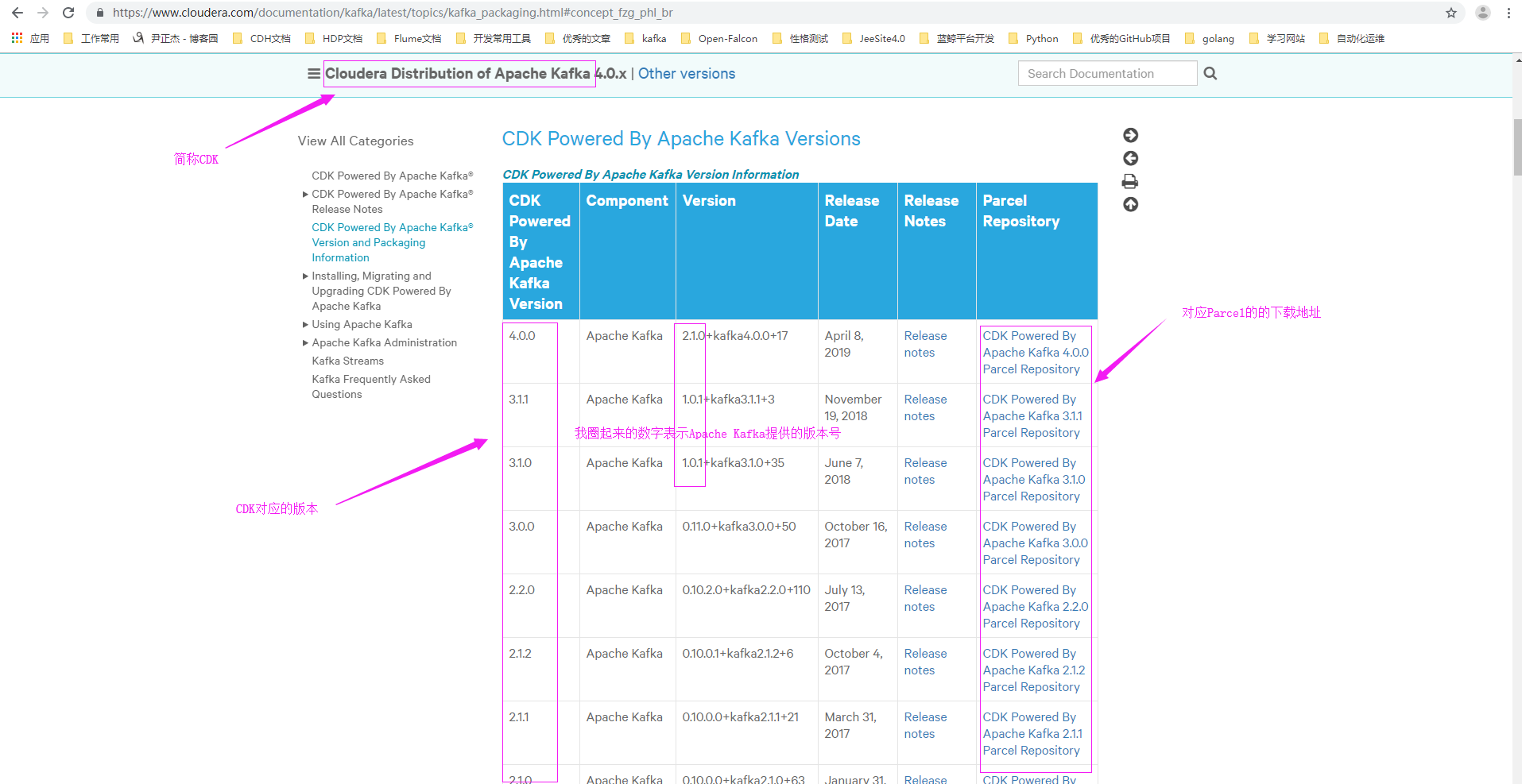Open the Other versions link
The image size is (1522, 784).
point(686,73)
